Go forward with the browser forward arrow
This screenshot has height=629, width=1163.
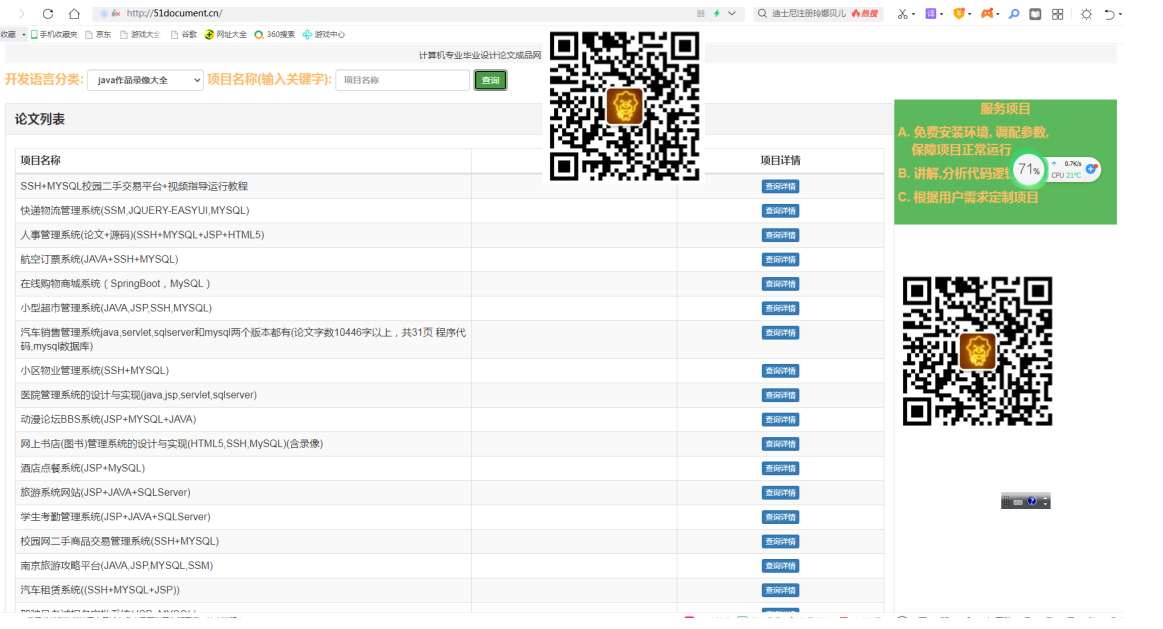click(x=22, y=13)
